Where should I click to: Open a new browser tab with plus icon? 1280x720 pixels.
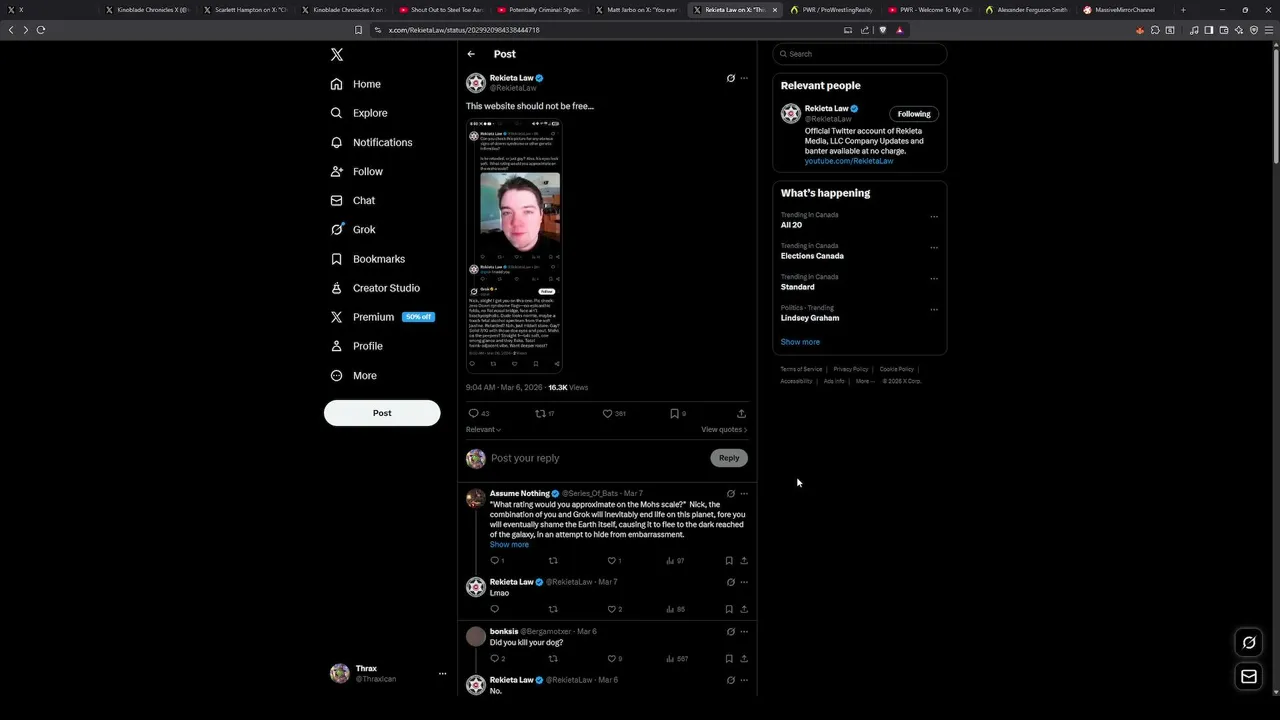[1183, 10]
